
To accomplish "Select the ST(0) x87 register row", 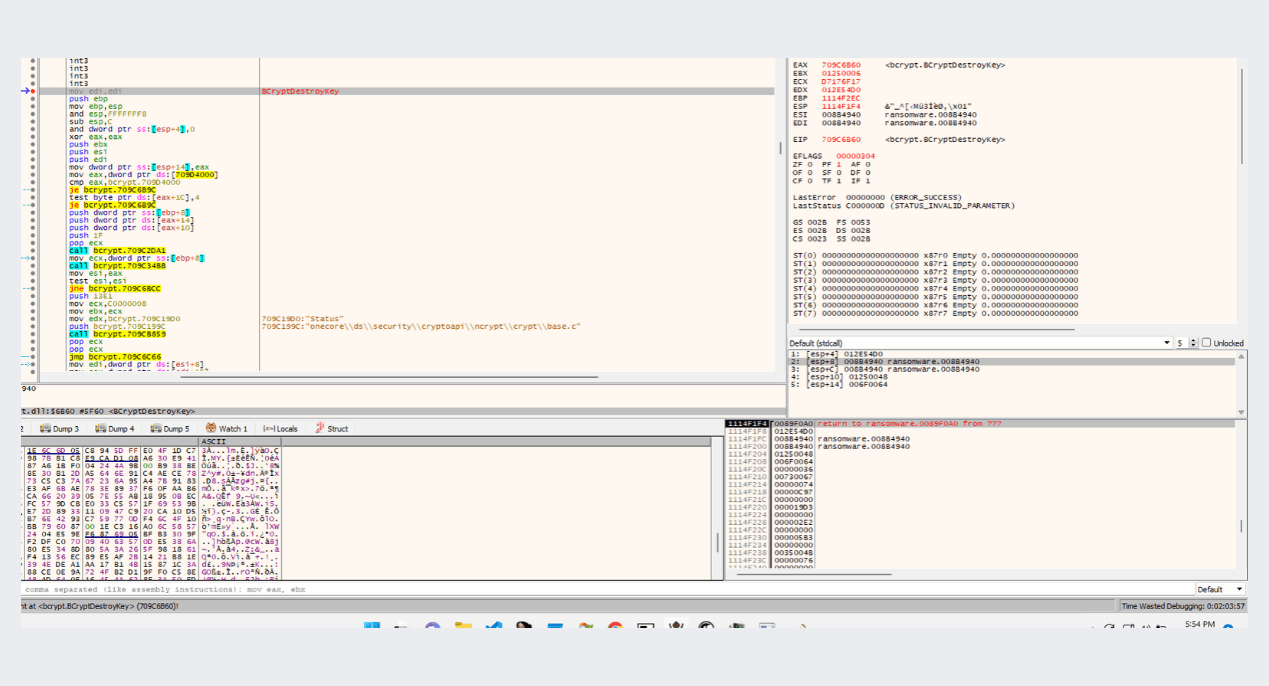I will point(935,255).
